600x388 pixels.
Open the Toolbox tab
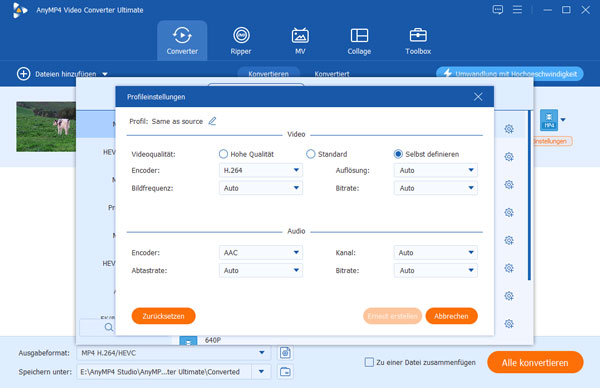[418, 41]
